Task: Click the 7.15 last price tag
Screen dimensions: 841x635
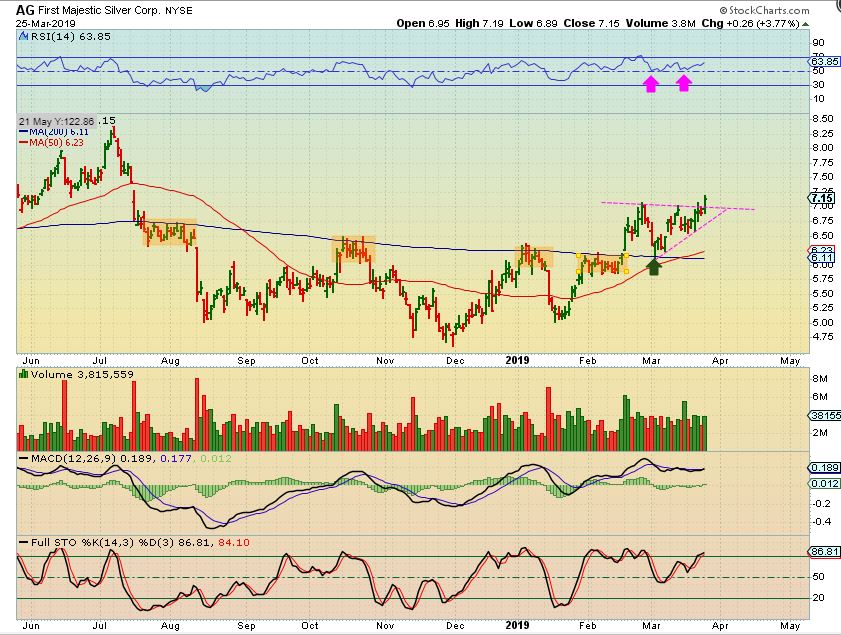Action: point(823,198)
